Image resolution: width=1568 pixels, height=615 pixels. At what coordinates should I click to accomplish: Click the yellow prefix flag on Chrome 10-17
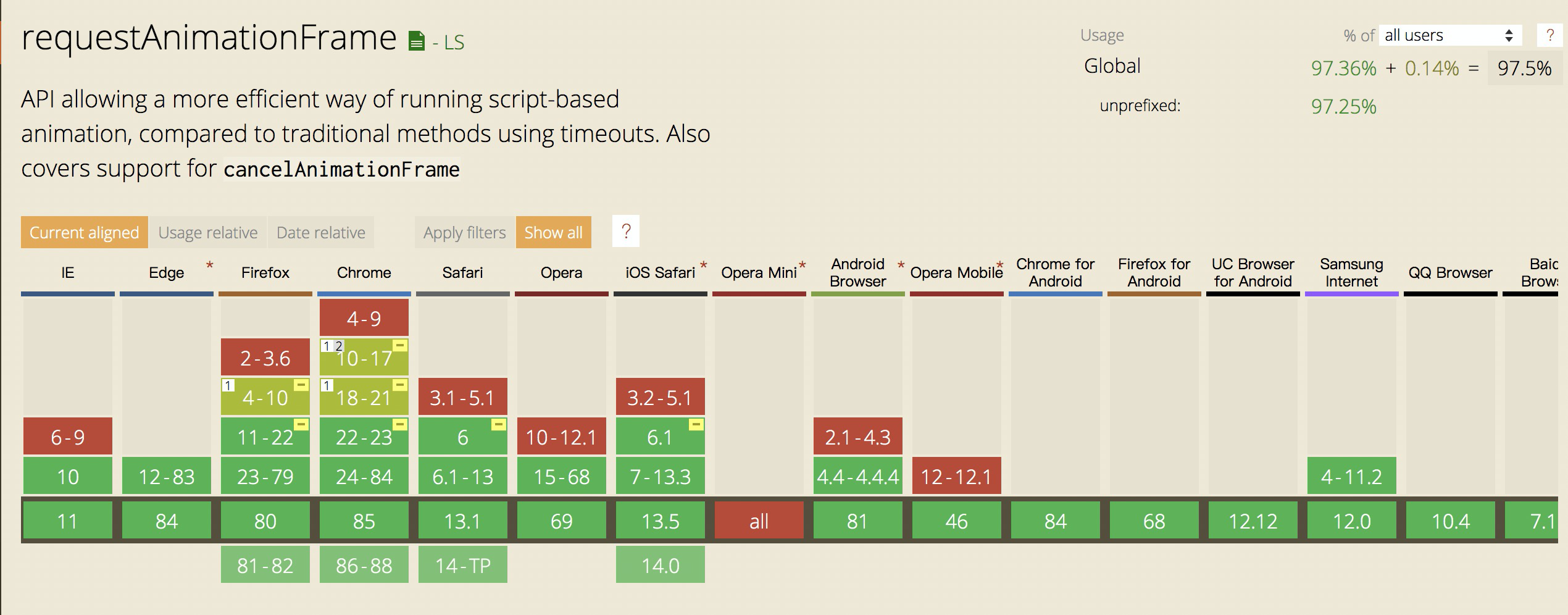pyautogui.click(x=401, y=346)
